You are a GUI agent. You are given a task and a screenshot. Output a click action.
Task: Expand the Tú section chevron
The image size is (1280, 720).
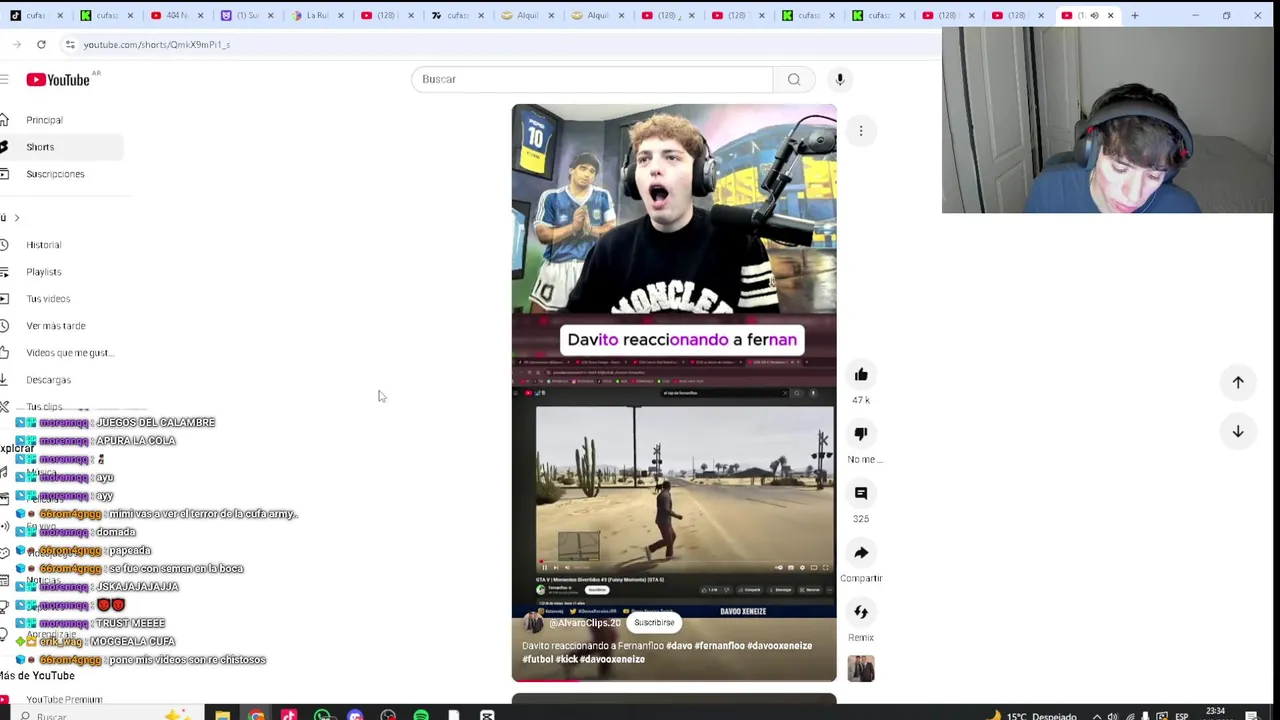(16, 218)
